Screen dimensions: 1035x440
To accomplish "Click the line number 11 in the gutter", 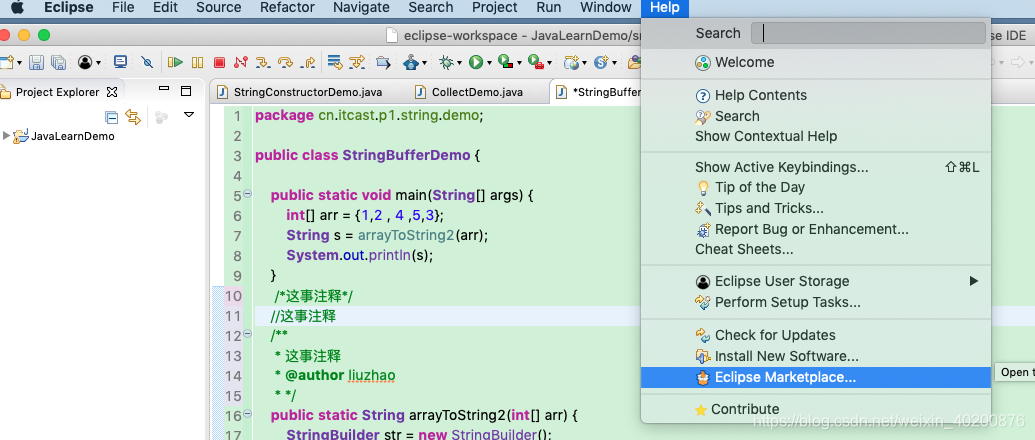I will 234,316.
